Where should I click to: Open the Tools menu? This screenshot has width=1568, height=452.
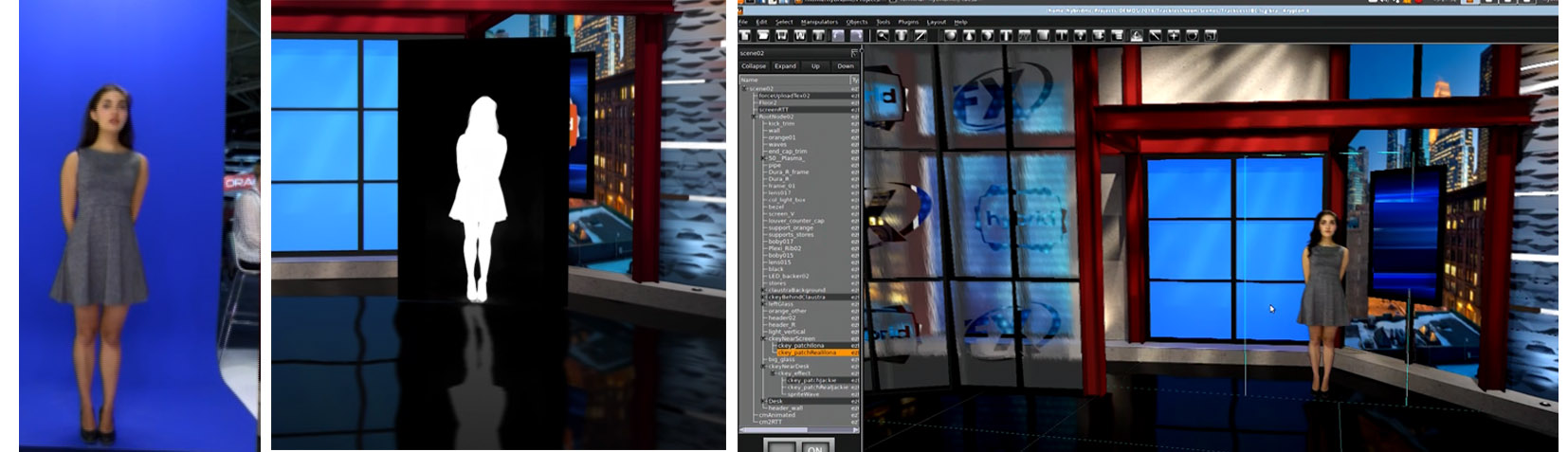(883, 22)
